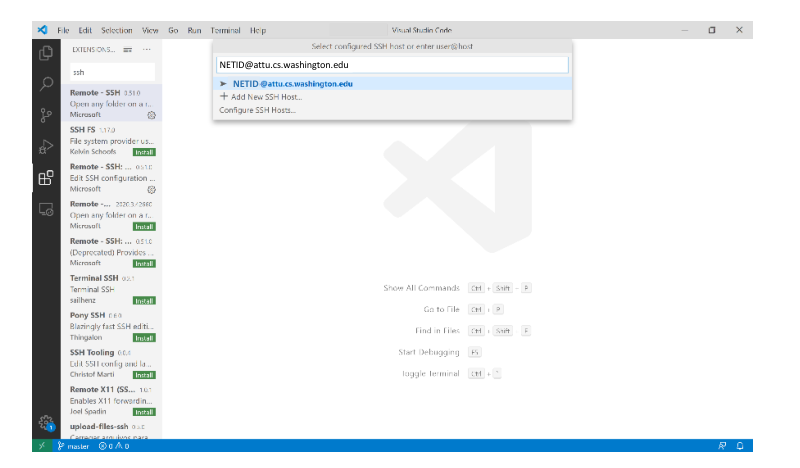Open the Edit menu

pos(85,31)
